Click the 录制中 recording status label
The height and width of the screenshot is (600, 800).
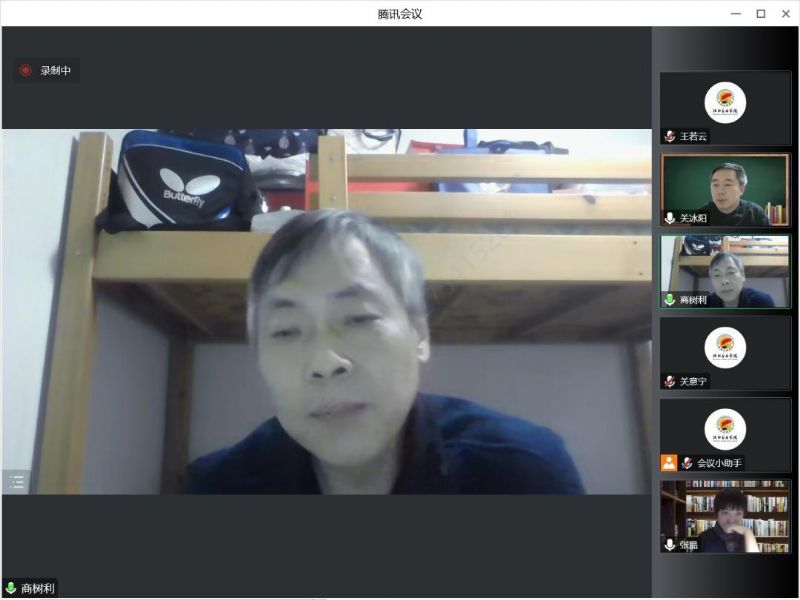56,71
